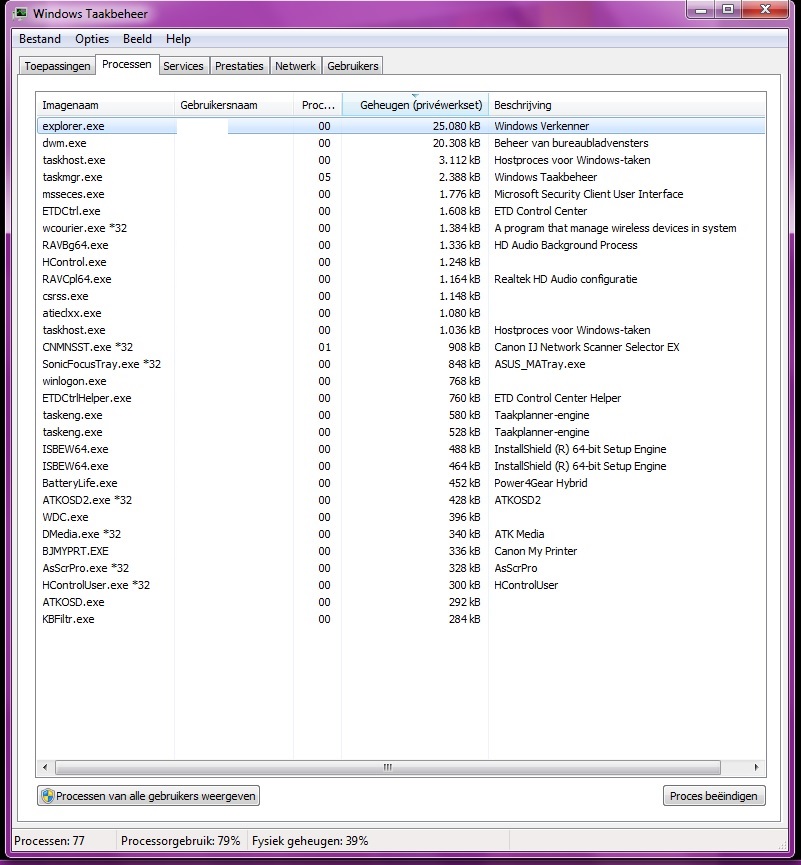Screen dimensions: 801x865
Task: Sort by Proc... column header
Action: click(318, 105)
